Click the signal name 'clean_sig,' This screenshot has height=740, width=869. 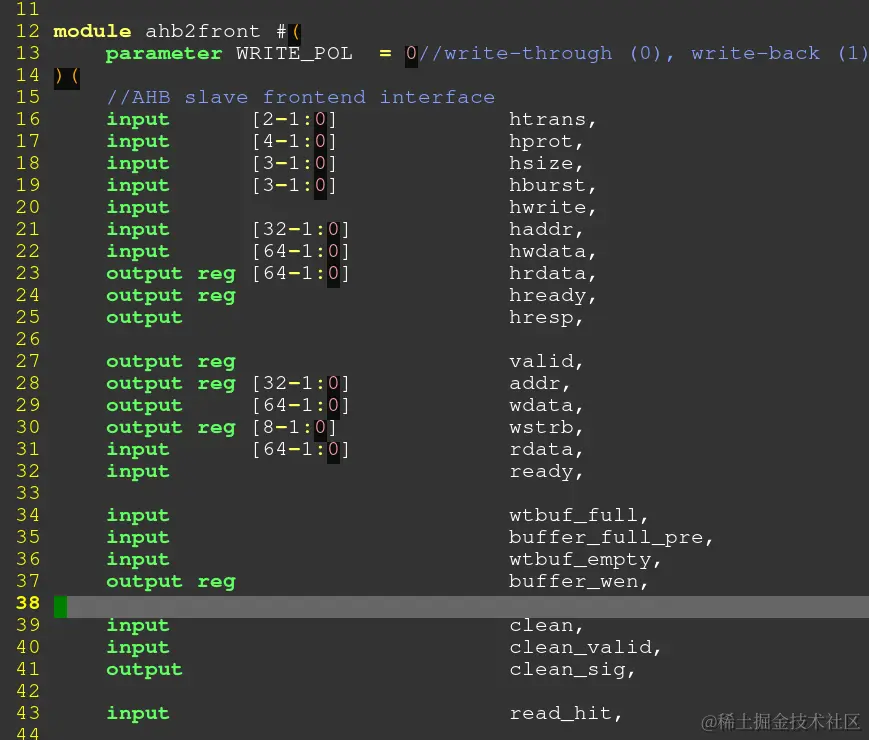pos(572,670)
